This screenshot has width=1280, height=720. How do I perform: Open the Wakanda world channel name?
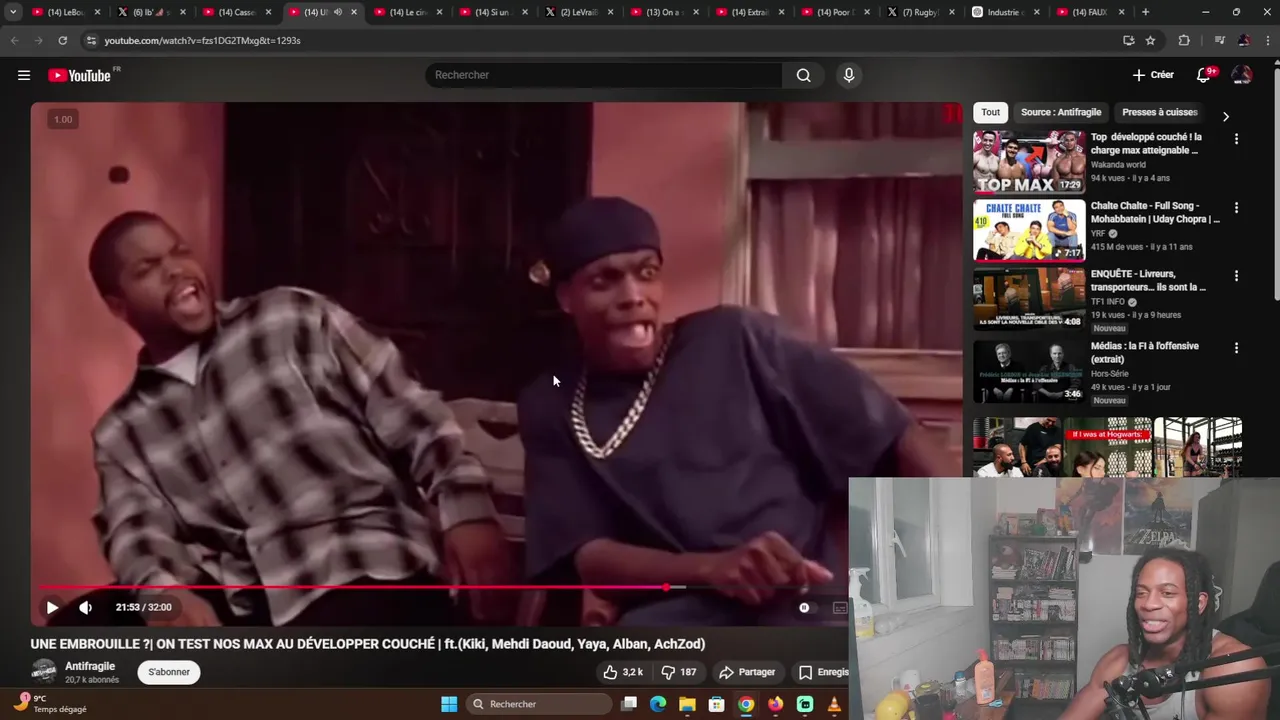(1118, 165)
